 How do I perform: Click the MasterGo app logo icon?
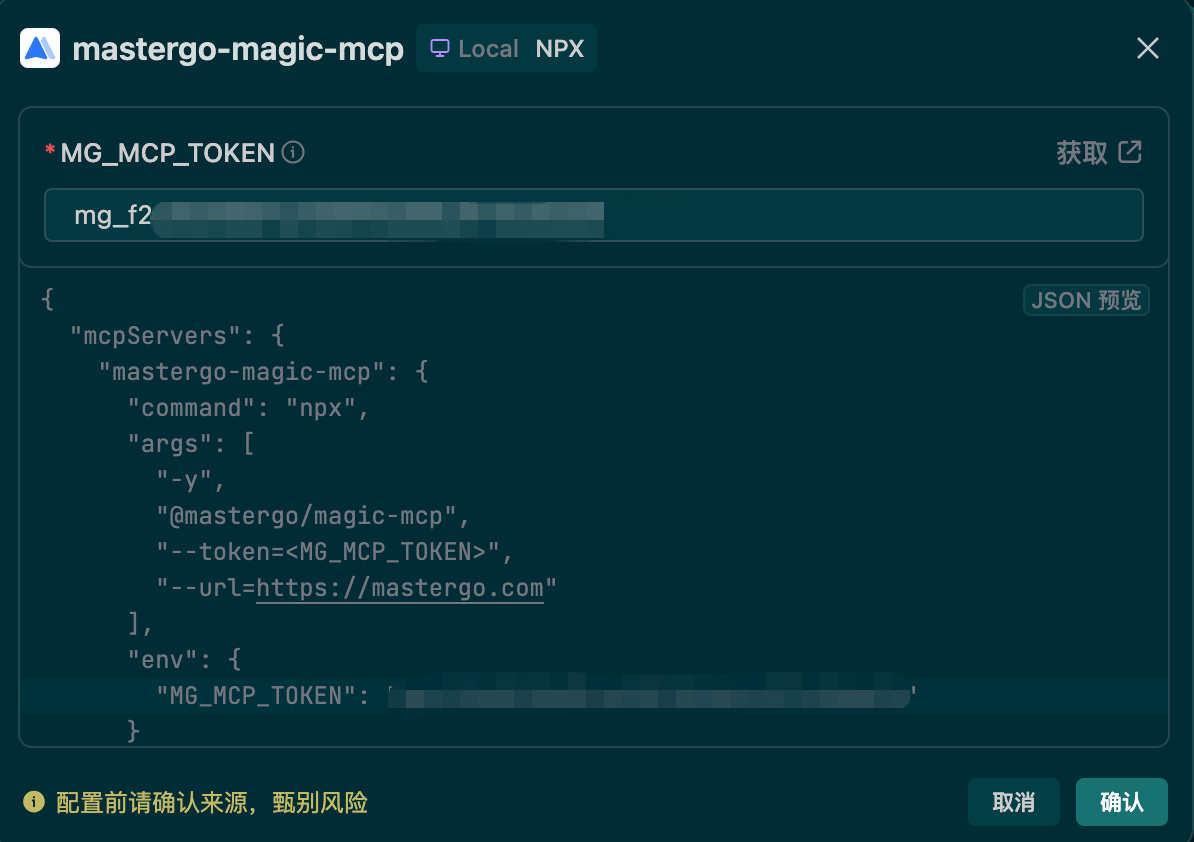(40, 48)
